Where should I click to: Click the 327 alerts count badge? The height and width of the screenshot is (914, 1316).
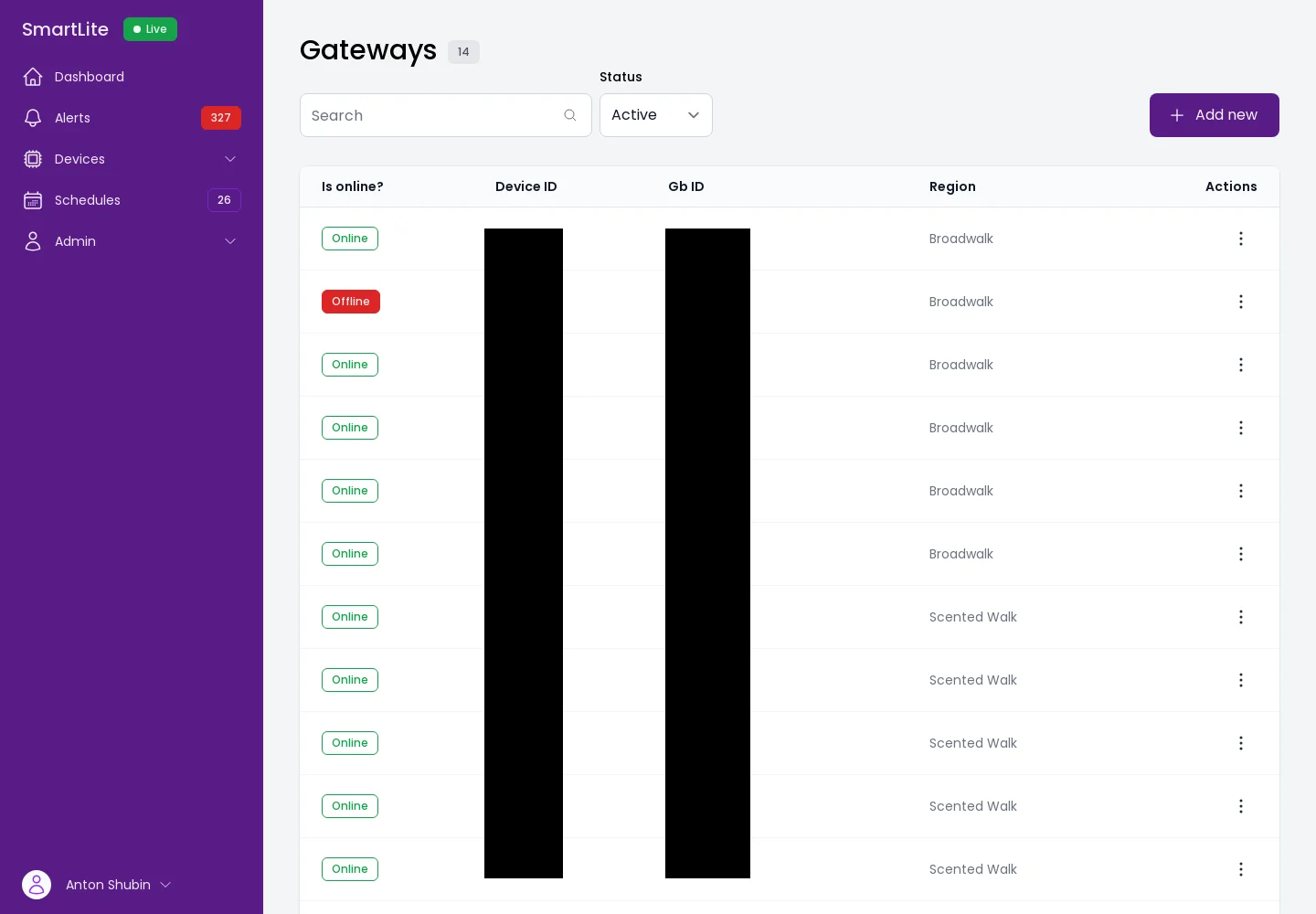pyautogui.click(x=221, y=118)
